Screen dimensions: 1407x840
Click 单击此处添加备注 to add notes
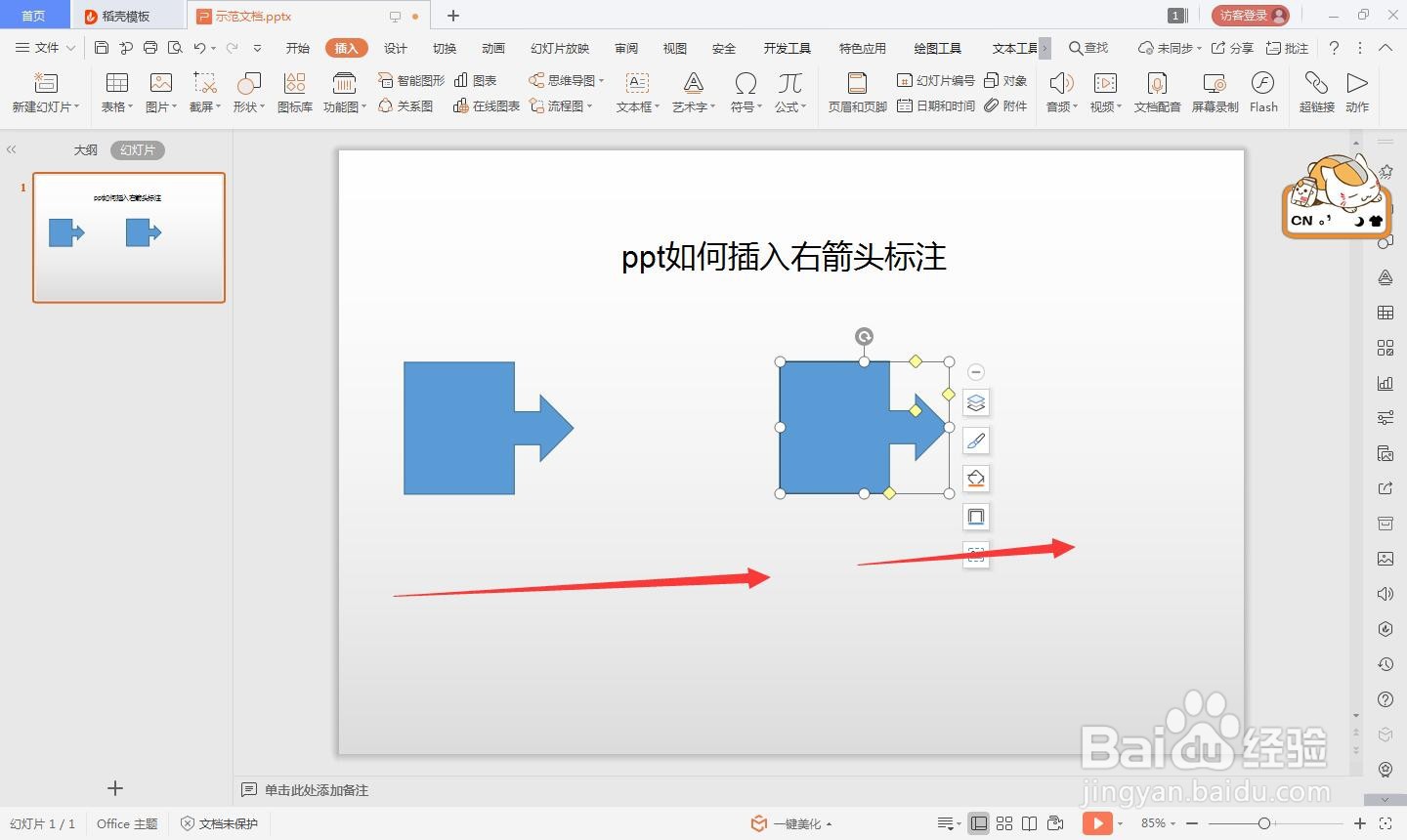click(x=316, y=789)
